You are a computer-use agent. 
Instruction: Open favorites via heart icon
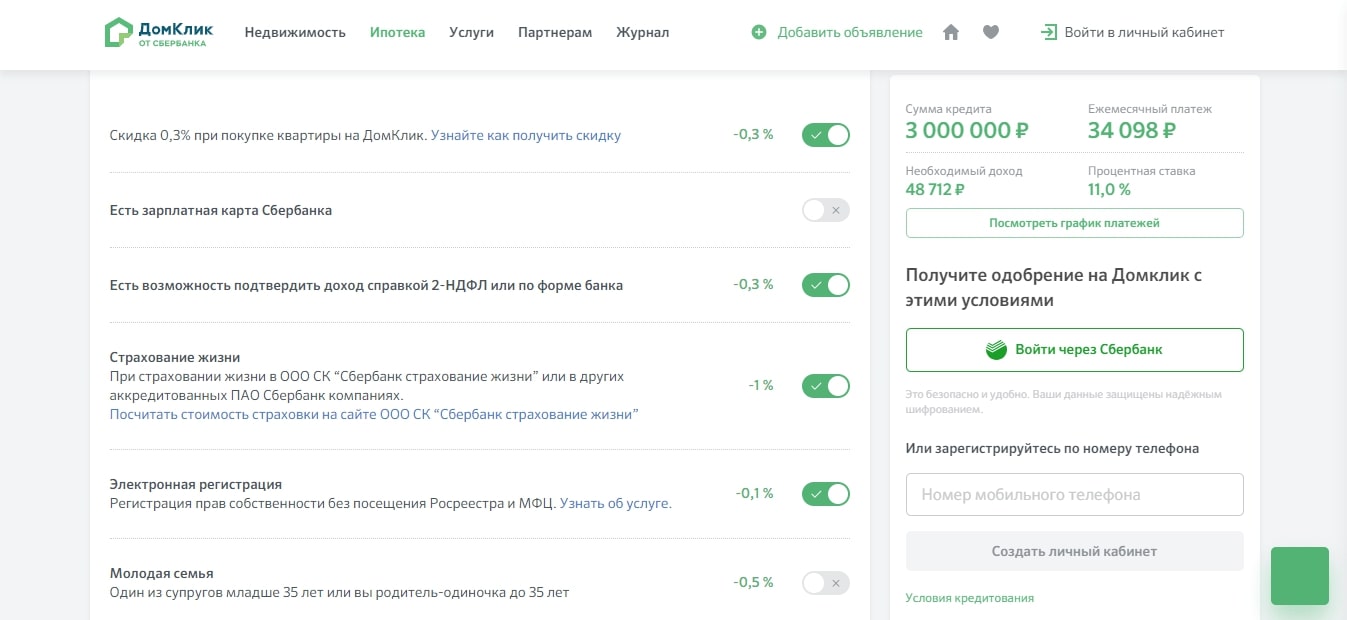pyautogui.click(x=991, y=32)
